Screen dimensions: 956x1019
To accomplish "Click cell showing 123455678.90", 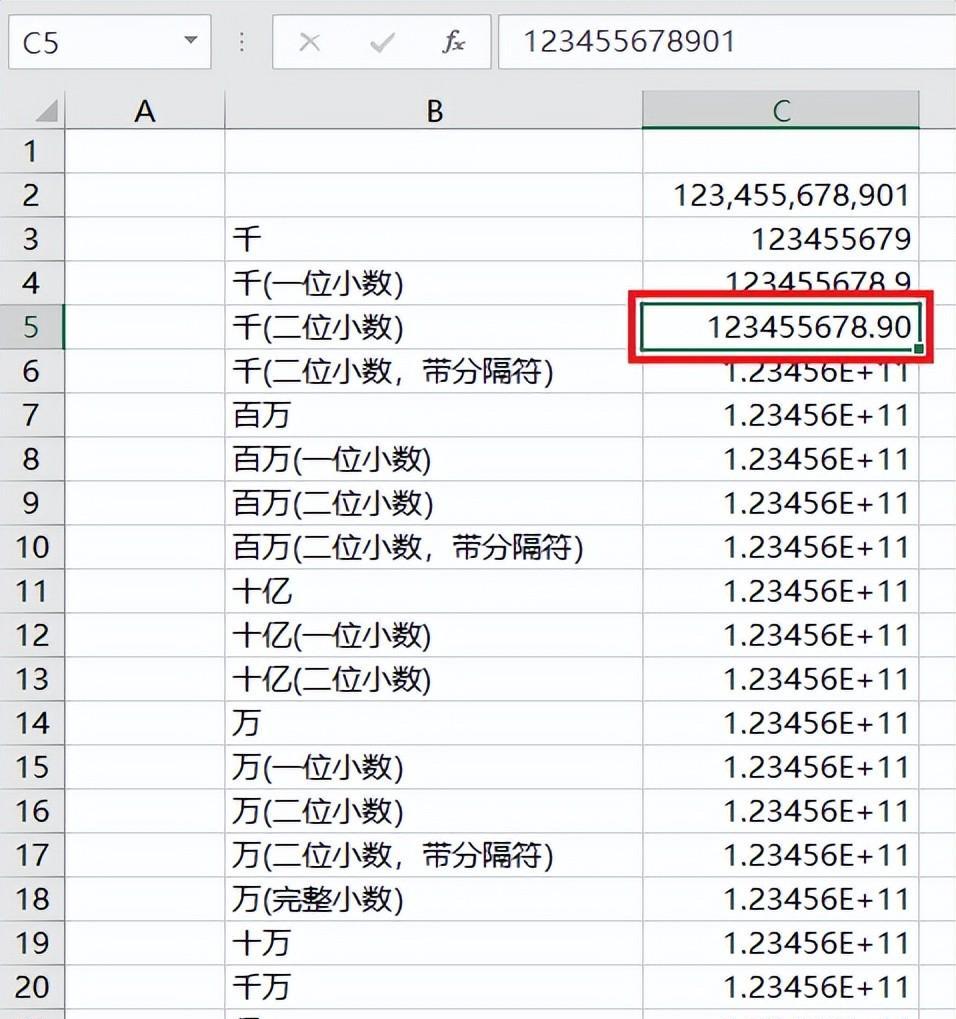I will 781,327.
